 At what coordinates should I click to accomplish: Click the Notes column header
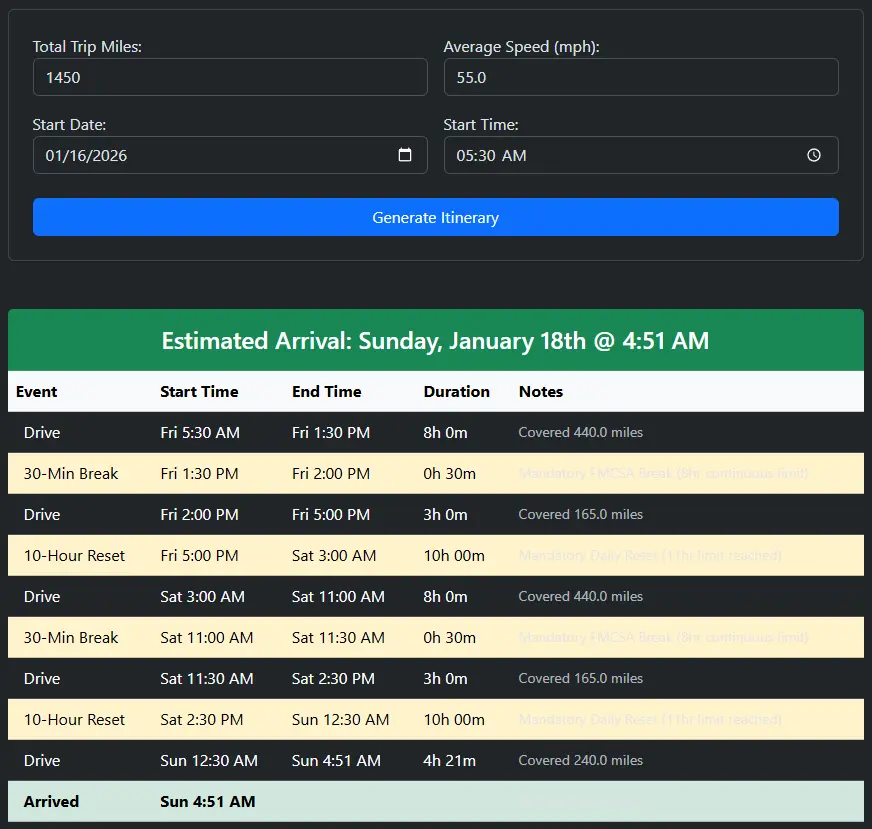click(541, 391)
